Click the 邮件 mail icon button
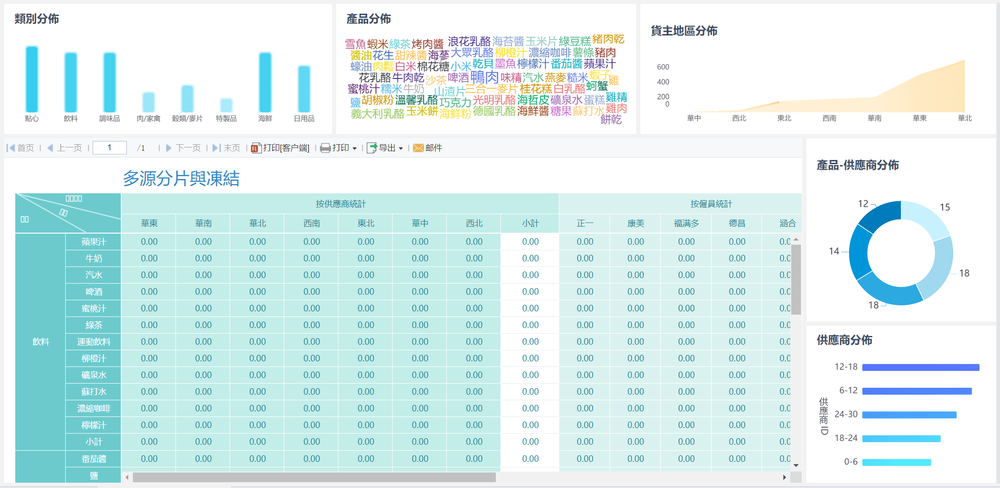The height and width of the screenshot is (488, 1000). click(x=427, y=148)
